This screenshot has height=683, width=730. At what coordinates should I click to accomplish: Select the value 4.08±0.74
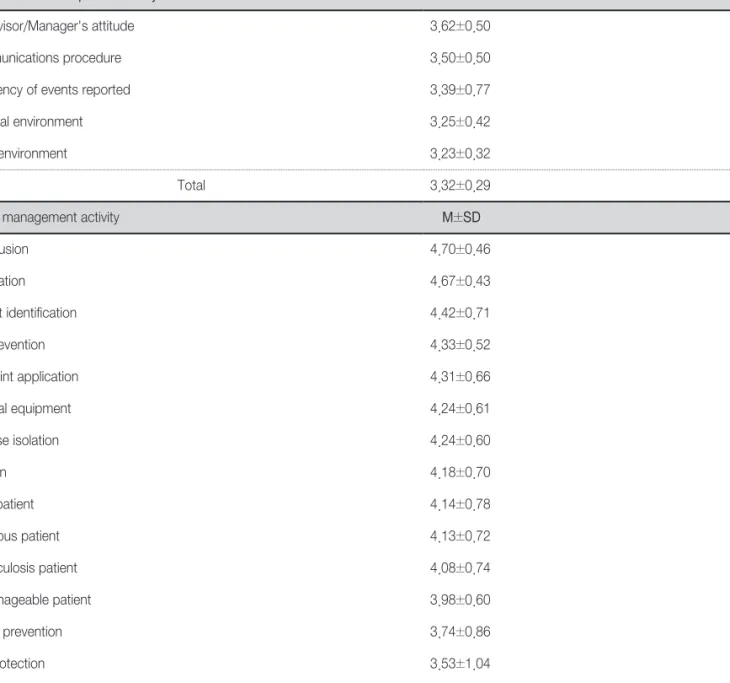point(460,568)
